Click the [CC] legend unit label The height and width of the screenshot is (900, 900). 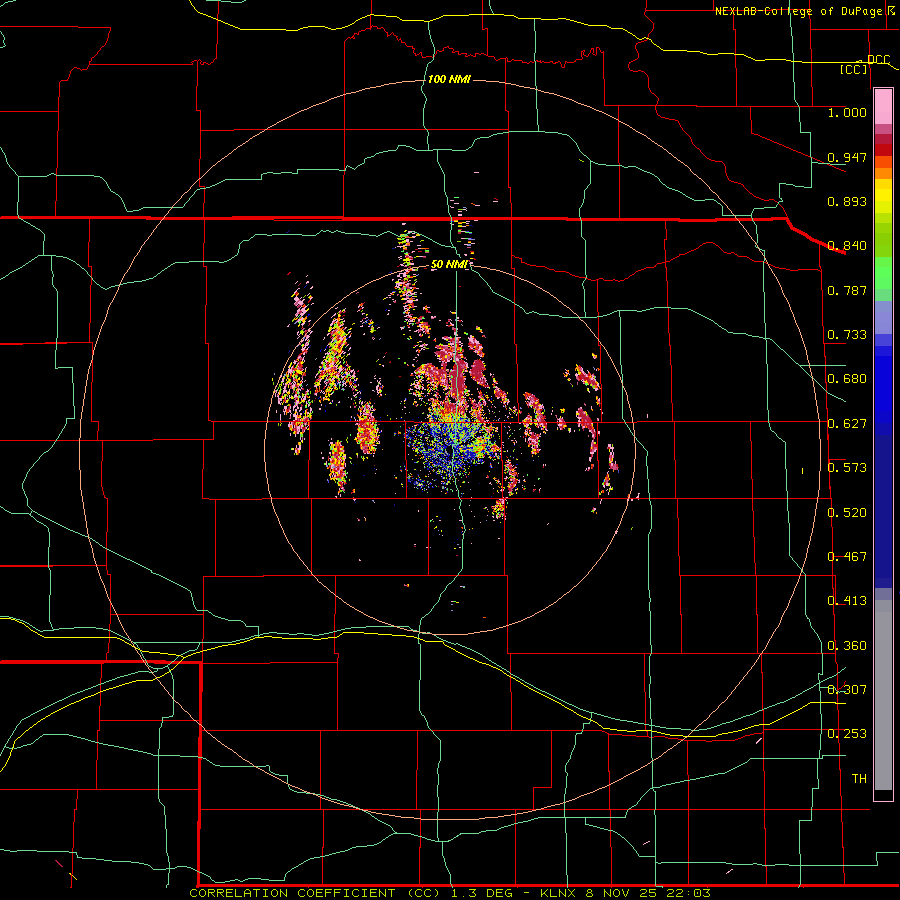[x=854, y=69]
